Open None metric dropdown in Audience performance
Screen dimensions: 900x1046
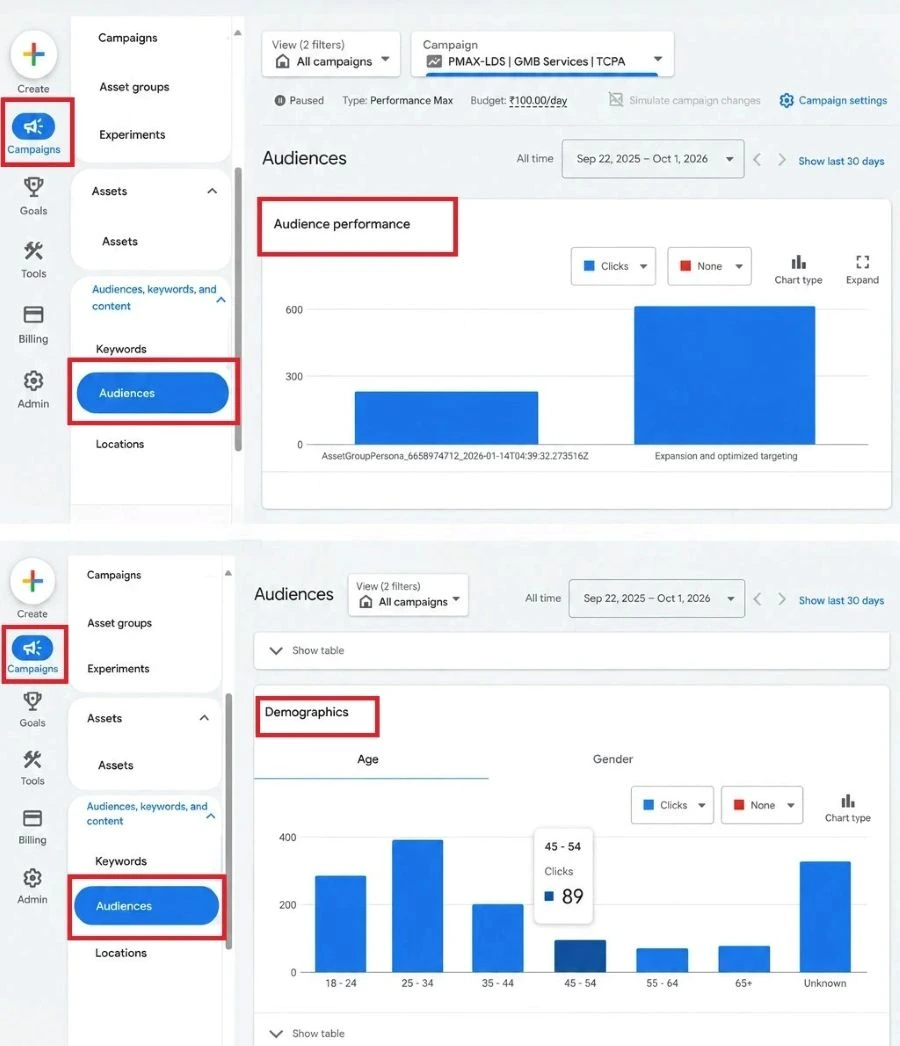point(709,266)
